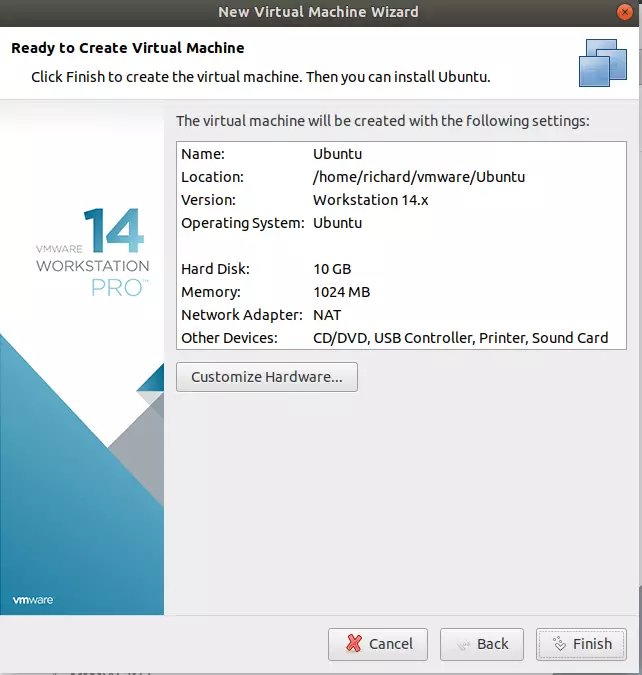Click the vmware logo in the bottom-left banner

click(x=33, y=600)
